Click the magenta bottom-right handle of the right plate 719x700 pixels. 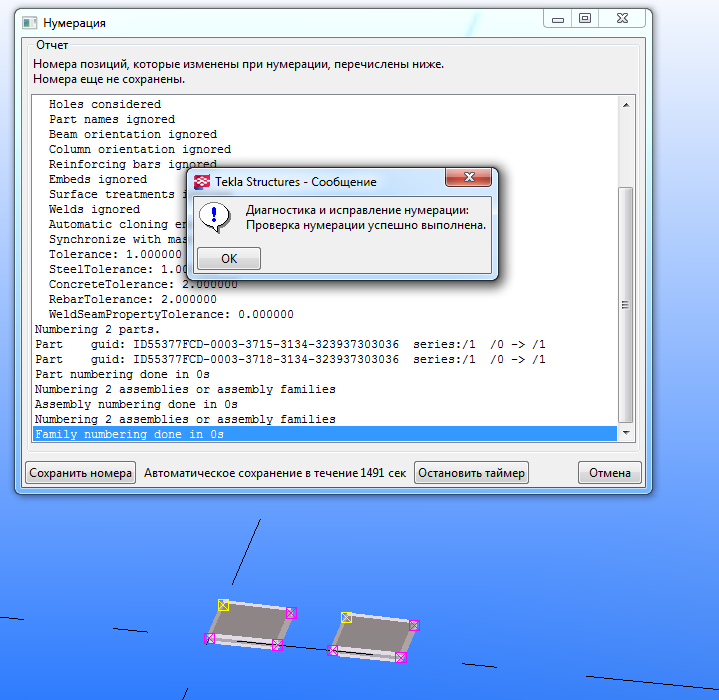click(x=400, y=658)
